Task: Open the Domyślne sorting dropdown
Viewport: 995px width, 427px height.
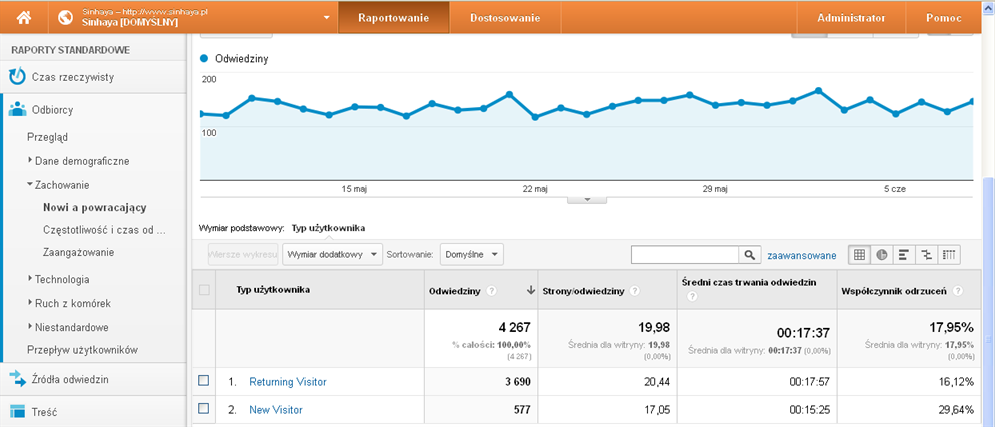Action: [x=471, y=255]
